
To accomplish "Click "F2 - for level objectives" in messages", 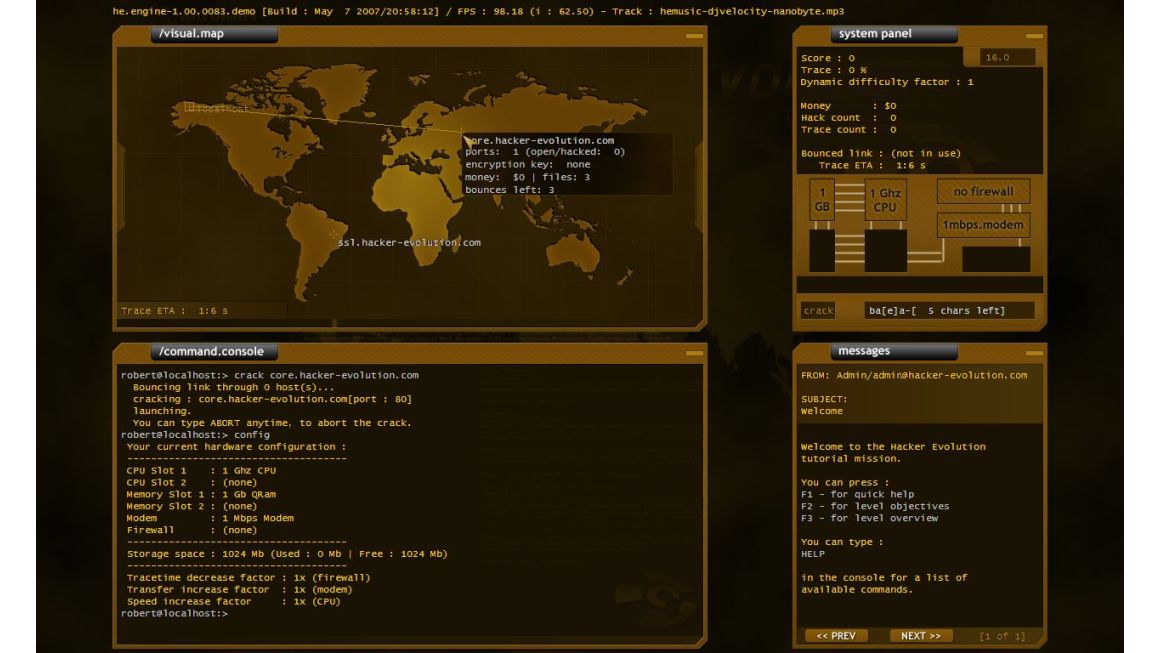I will [x=875, y=506].
